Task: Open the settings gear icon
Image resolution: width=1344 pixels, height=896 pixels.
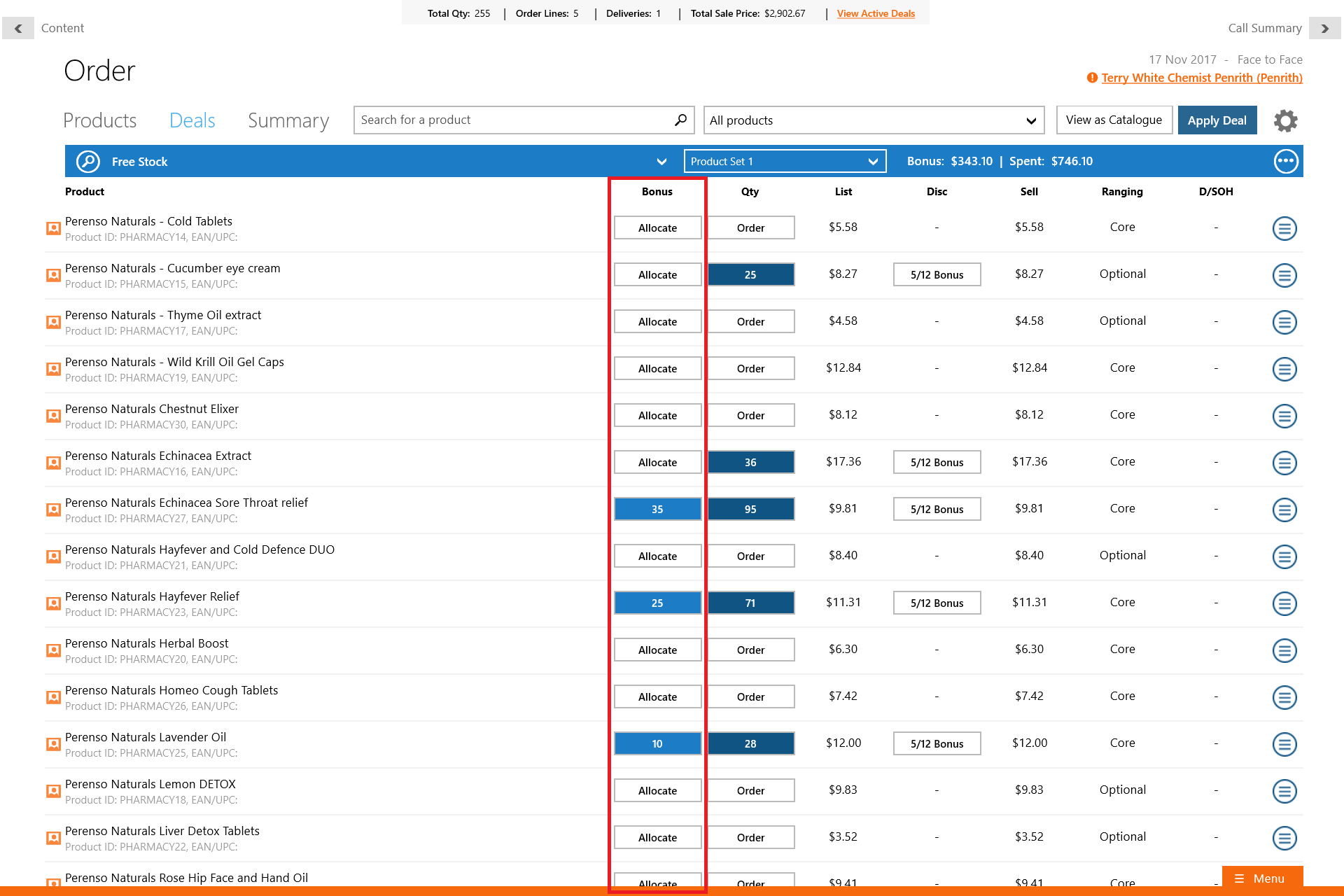Action: 1285,120
